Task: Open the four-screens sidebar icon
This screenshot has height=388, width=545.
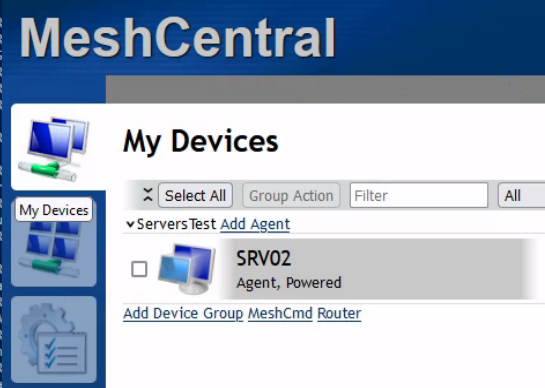Action: pyautogui.click(x=54, y=243)
